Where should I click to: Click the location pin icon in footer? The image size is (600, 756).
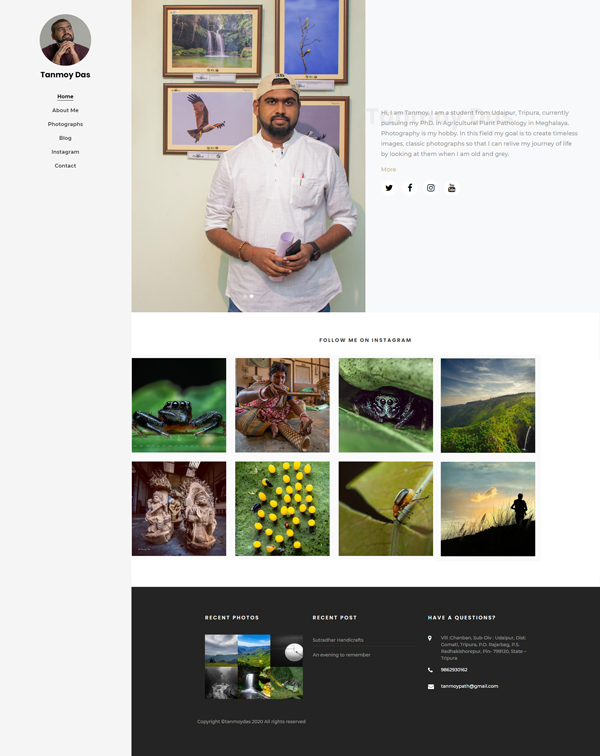click(x=430, y=638)
